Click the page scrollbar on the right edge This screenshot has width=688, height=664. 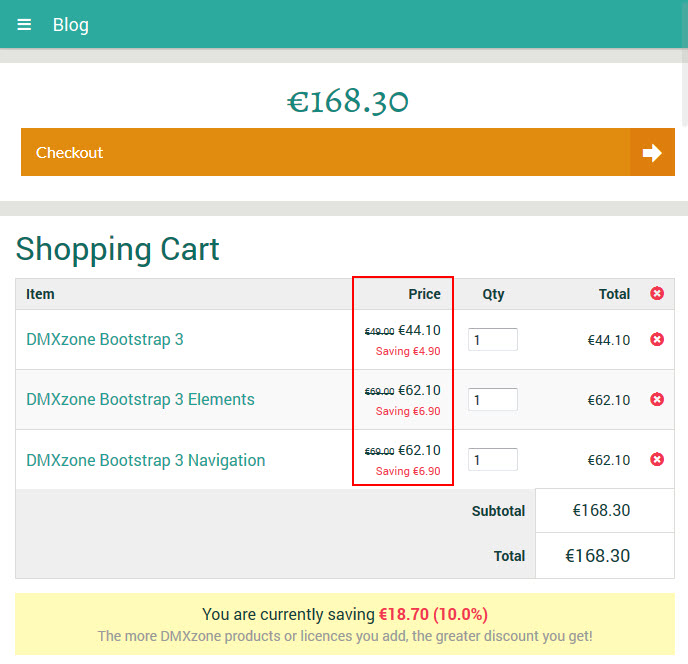coord(685,64)
